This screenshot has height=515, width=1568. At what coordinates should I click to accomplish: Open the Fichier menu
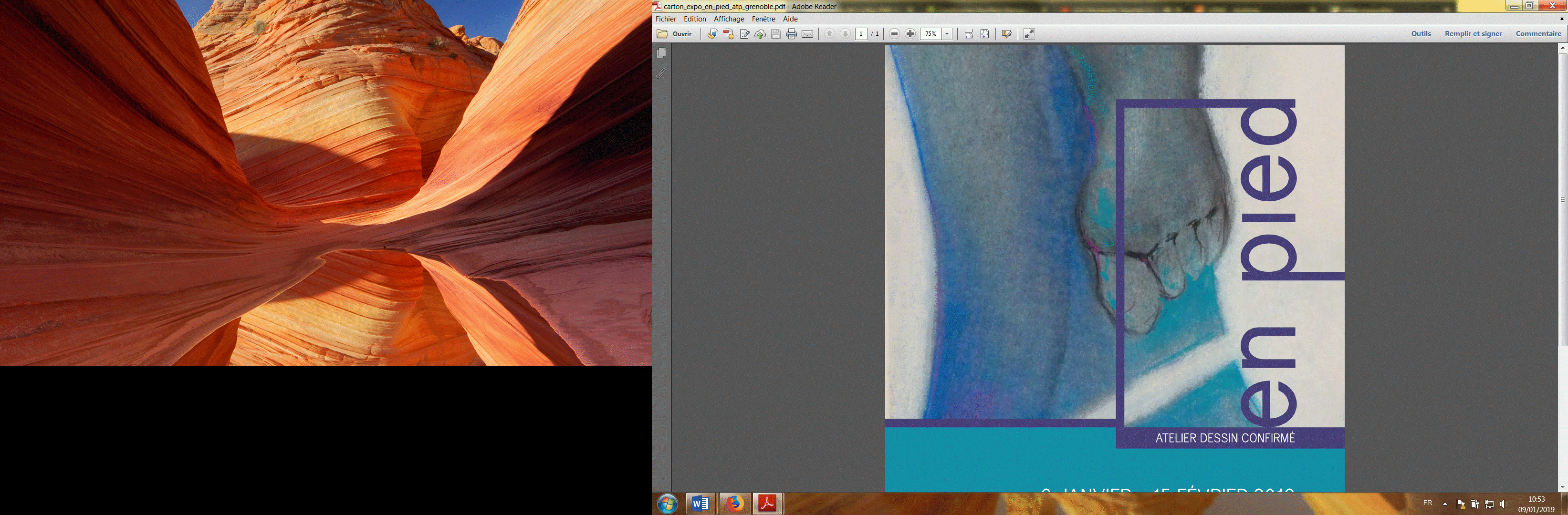tap(665, 19)
